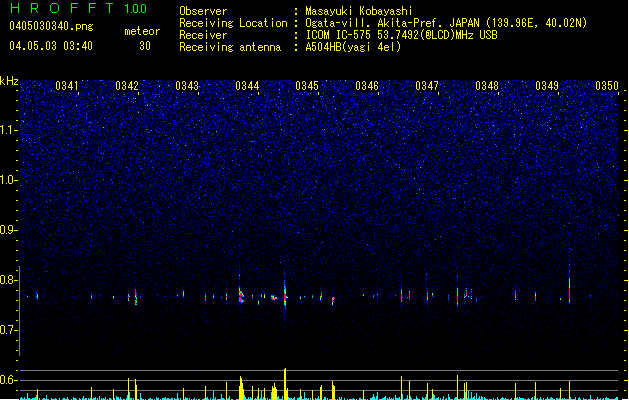Click the 0346 time marker
This screenshot has height=400, width=629.
367,86
